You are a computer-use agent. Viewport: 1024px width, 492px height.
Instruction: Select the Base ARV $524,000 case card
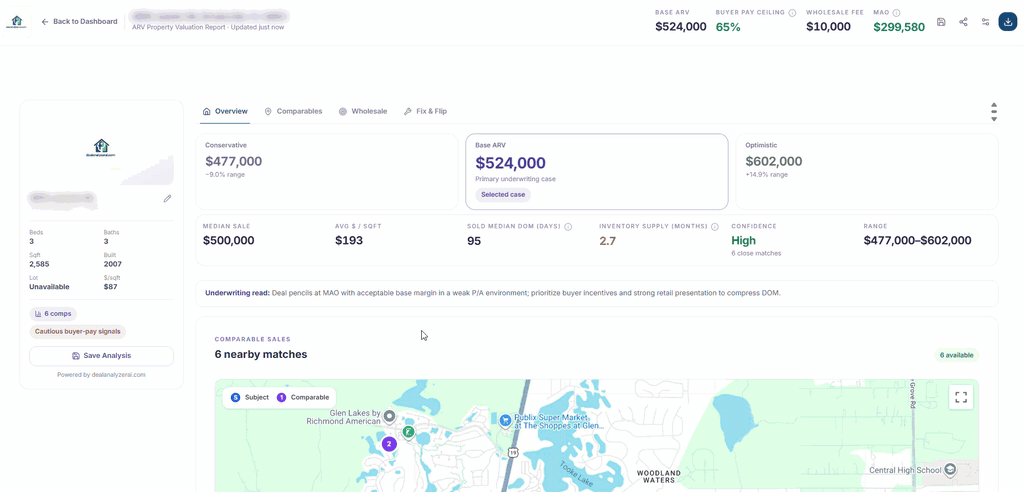tap(597, 172)
